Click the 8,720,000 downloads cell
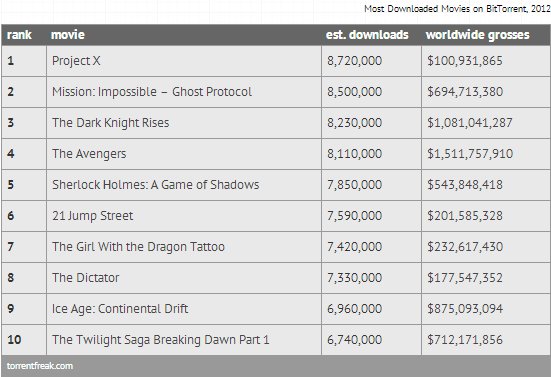Screen dimensions: 551x377 [371, 61]
